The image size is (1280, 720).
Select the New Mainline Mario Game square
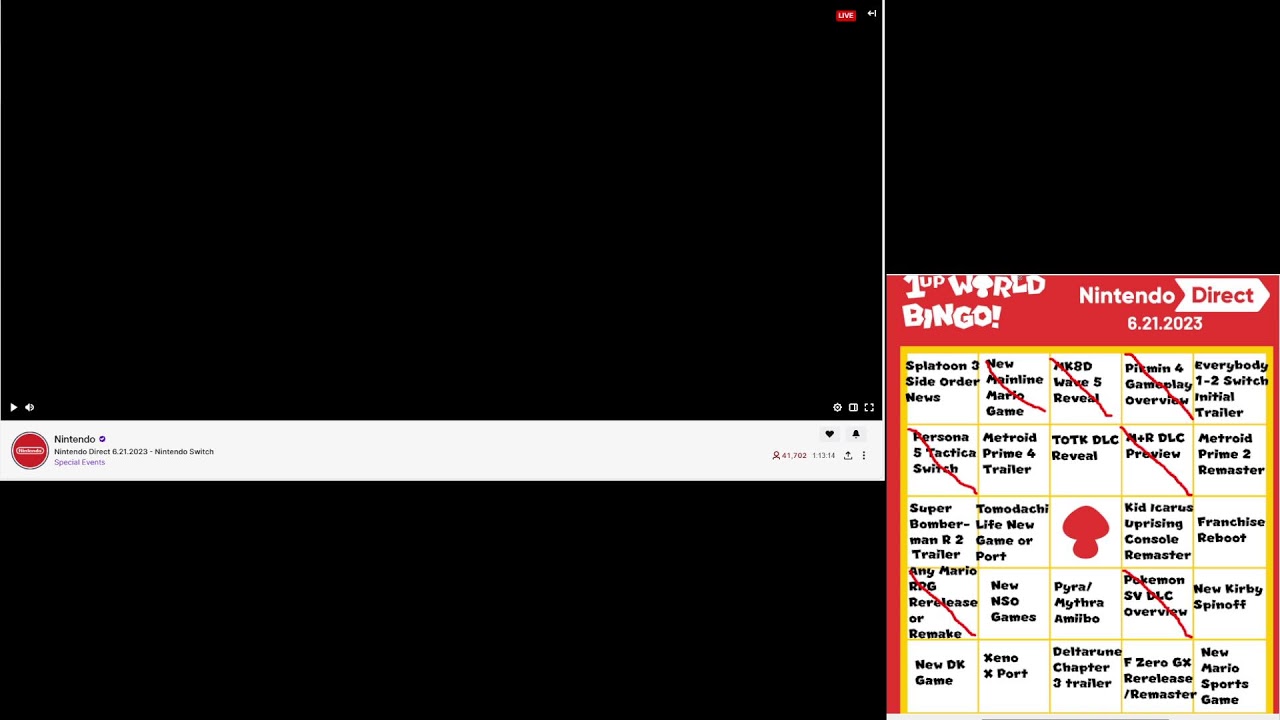1012,388
